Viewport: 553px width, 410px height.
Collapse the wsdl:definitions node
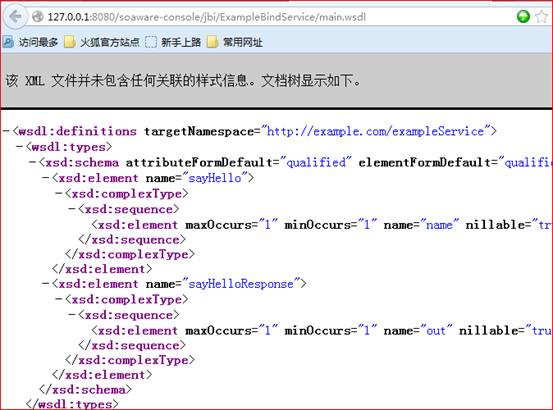(6, 131)
